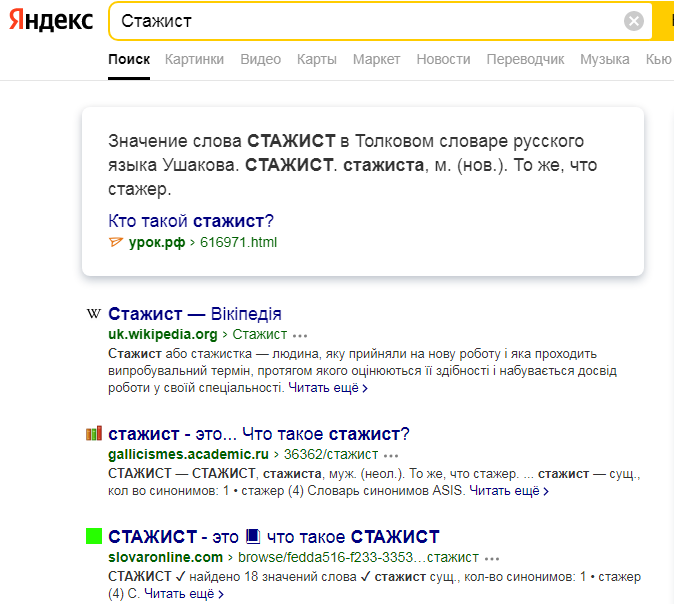Open the Карты tab
Viewport: 674px width, 604px height.
(x=317, y=59)
